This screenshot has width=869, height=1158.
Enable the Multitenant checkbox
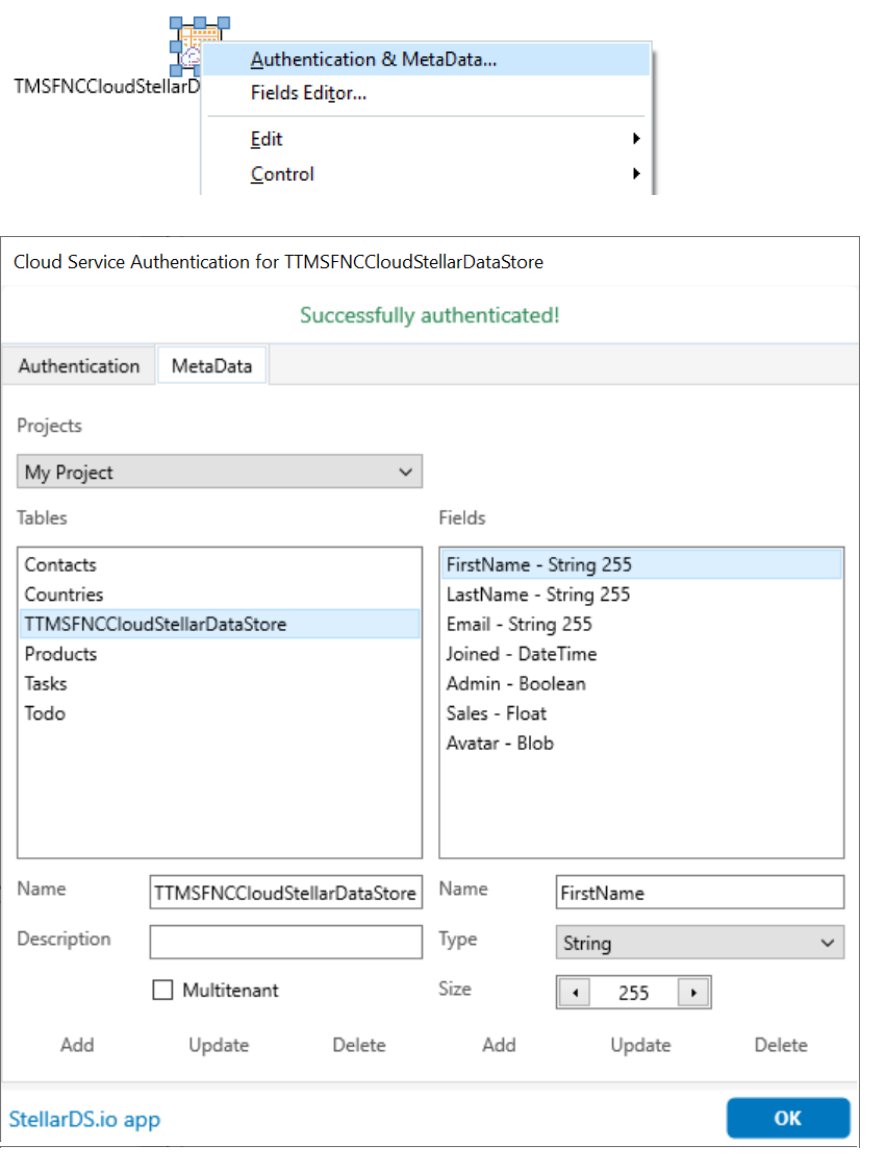[x=162, y=990]
